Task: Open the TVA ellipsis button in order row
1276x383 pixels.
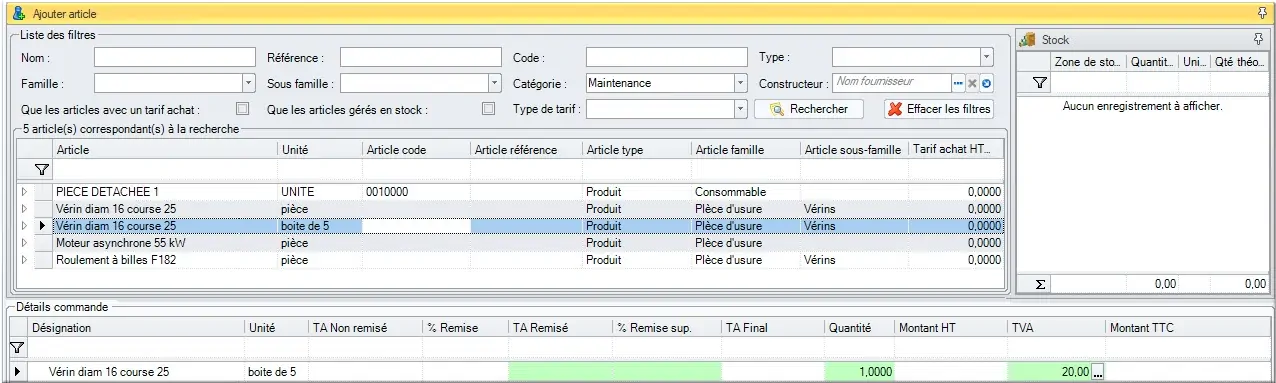Action: (1098, 372)
